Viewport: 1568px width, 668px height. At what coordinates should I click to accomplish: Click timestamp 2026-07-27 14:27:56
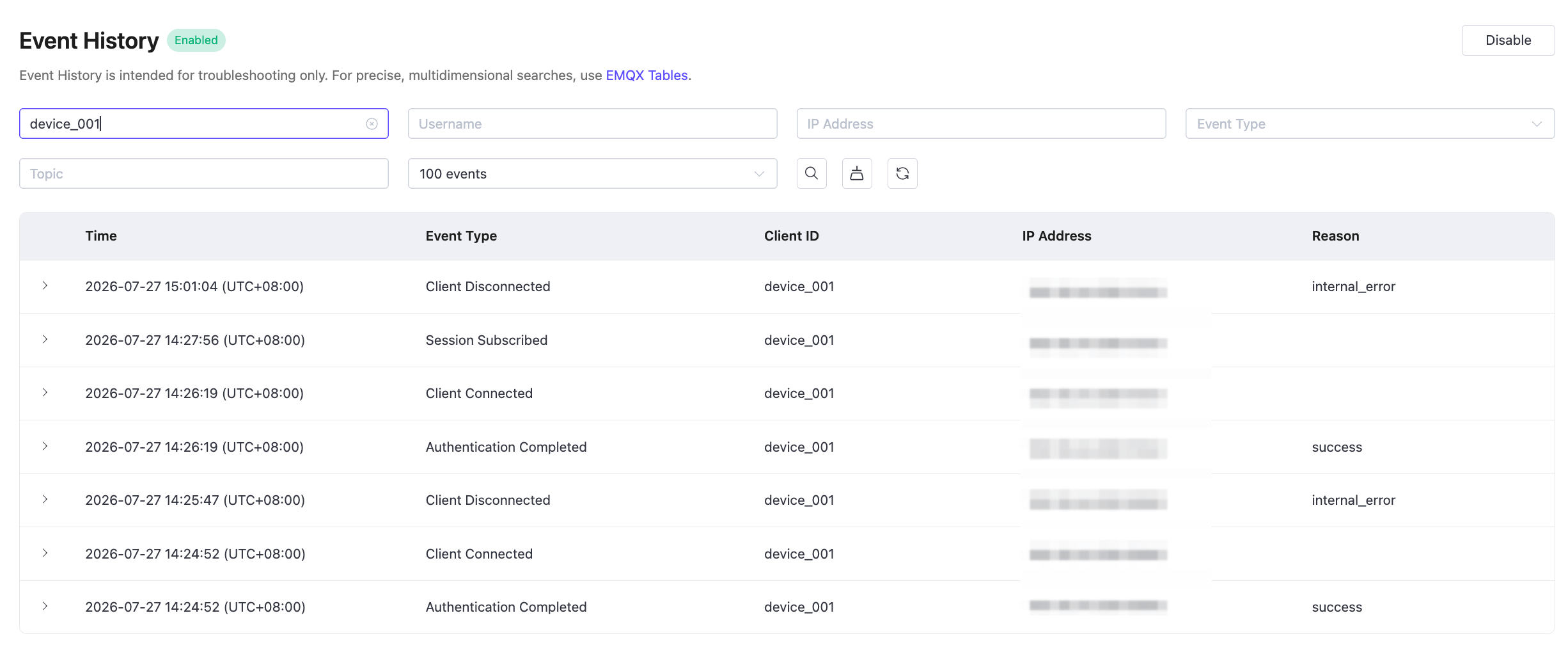coord(195,340)
